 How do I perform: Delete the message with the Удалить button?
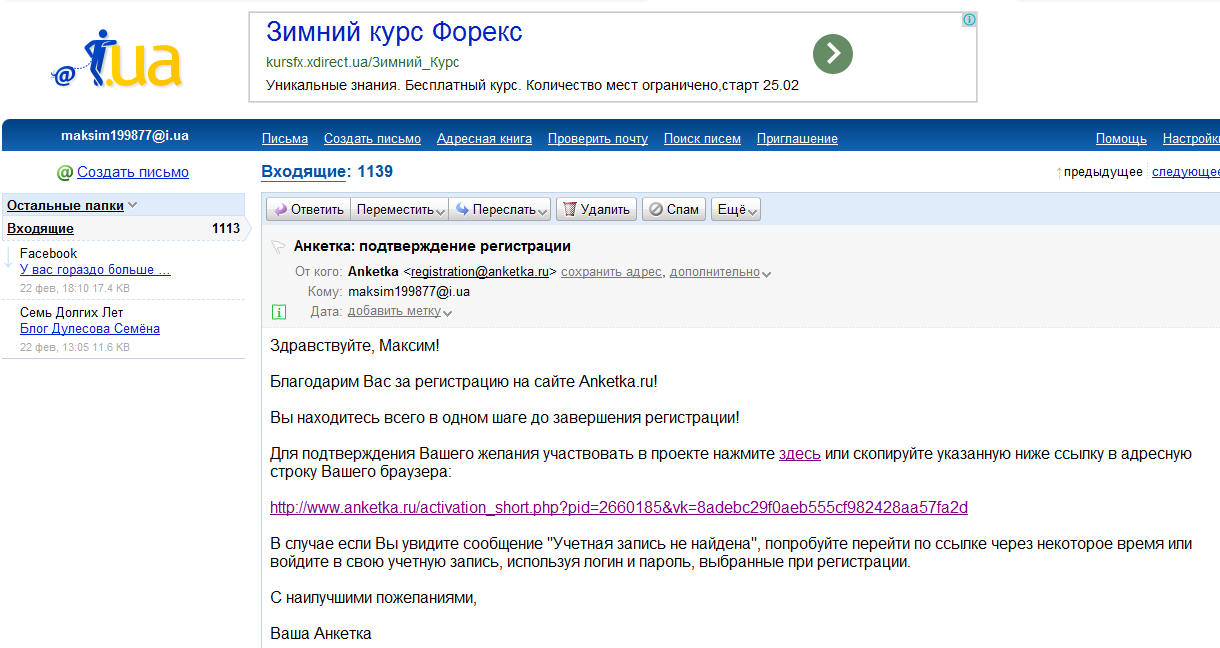coord(596,209)
